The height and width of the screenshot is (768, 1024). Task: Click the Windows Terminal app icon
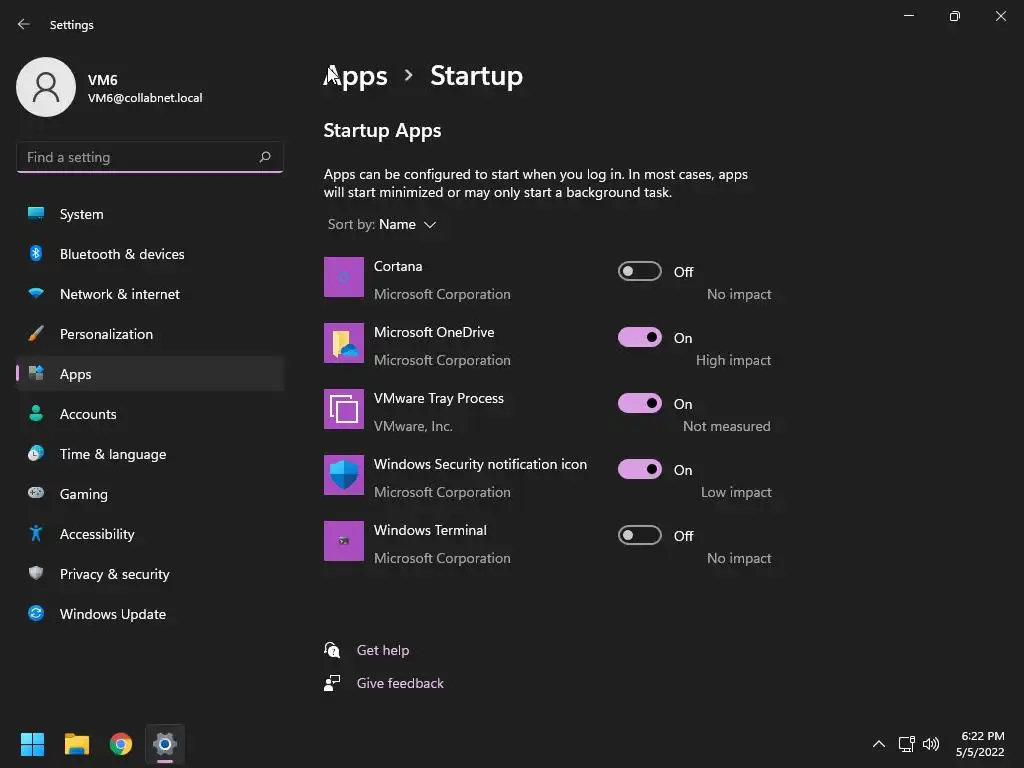[344, 541]
